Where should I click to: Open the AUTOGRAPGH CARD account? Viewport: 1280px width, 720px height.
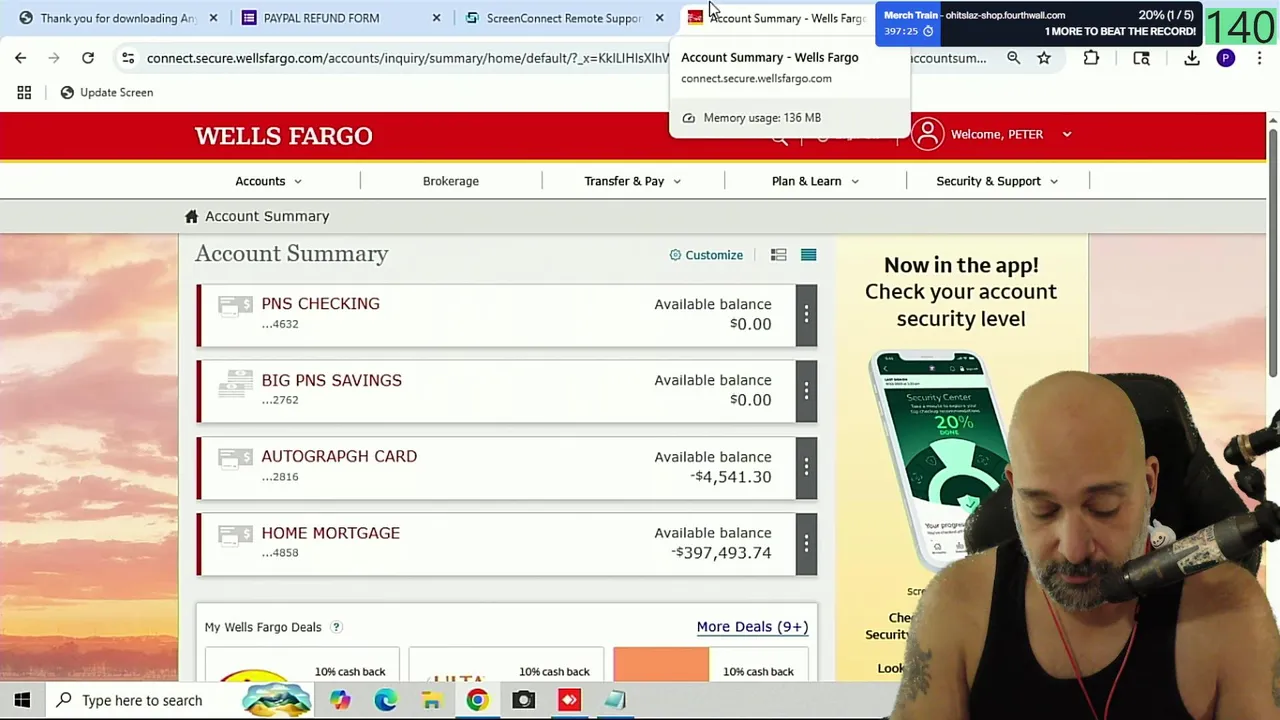click(339, 456)
